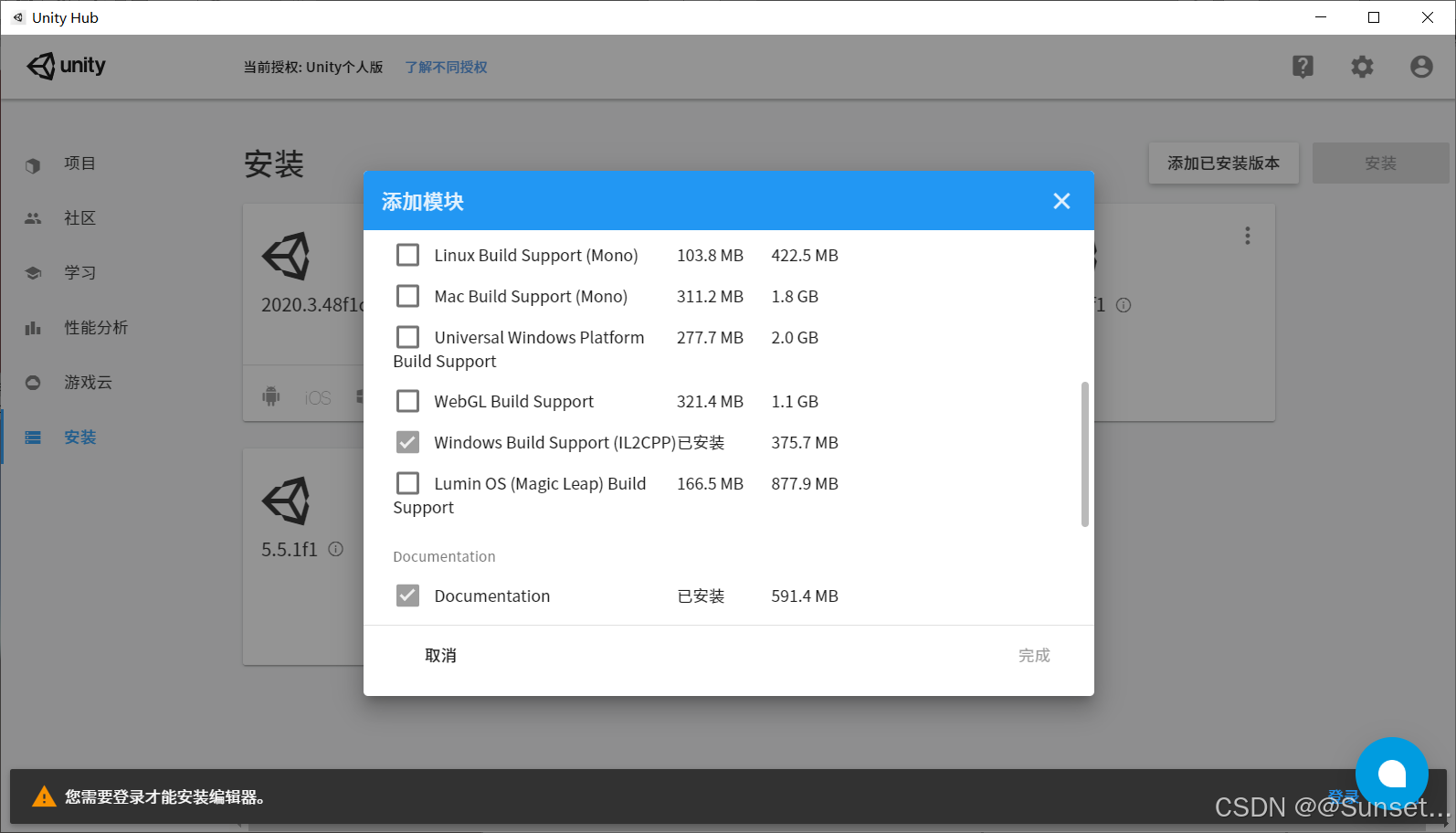Image resolution: width=1456 pixels, height=833 pixels.
Task: Click the 性能分析 bar chart icon
Action: (33, 328)
